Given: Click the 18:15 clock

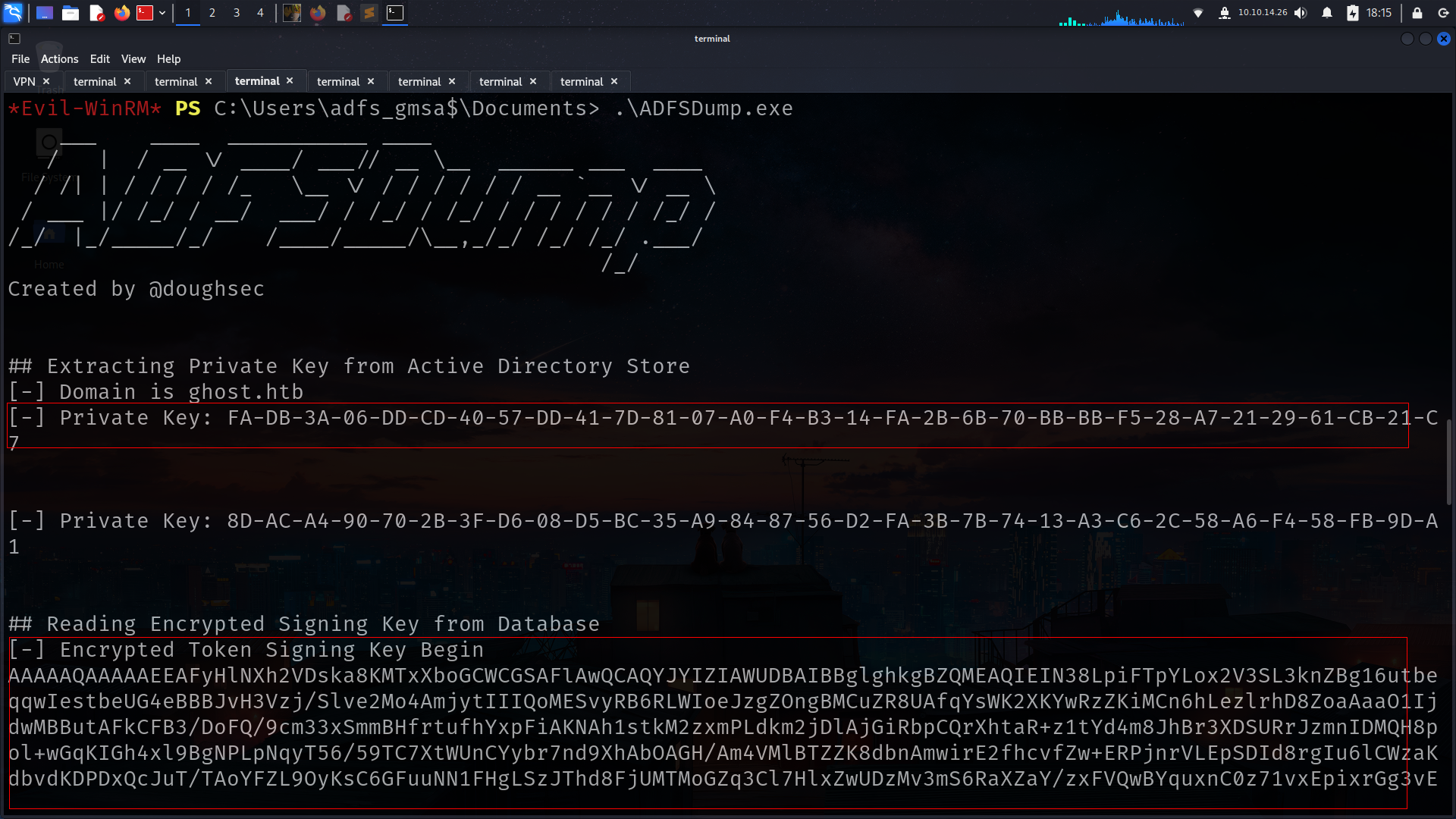Looking at the screenshot, I should tap(1379, 13).
